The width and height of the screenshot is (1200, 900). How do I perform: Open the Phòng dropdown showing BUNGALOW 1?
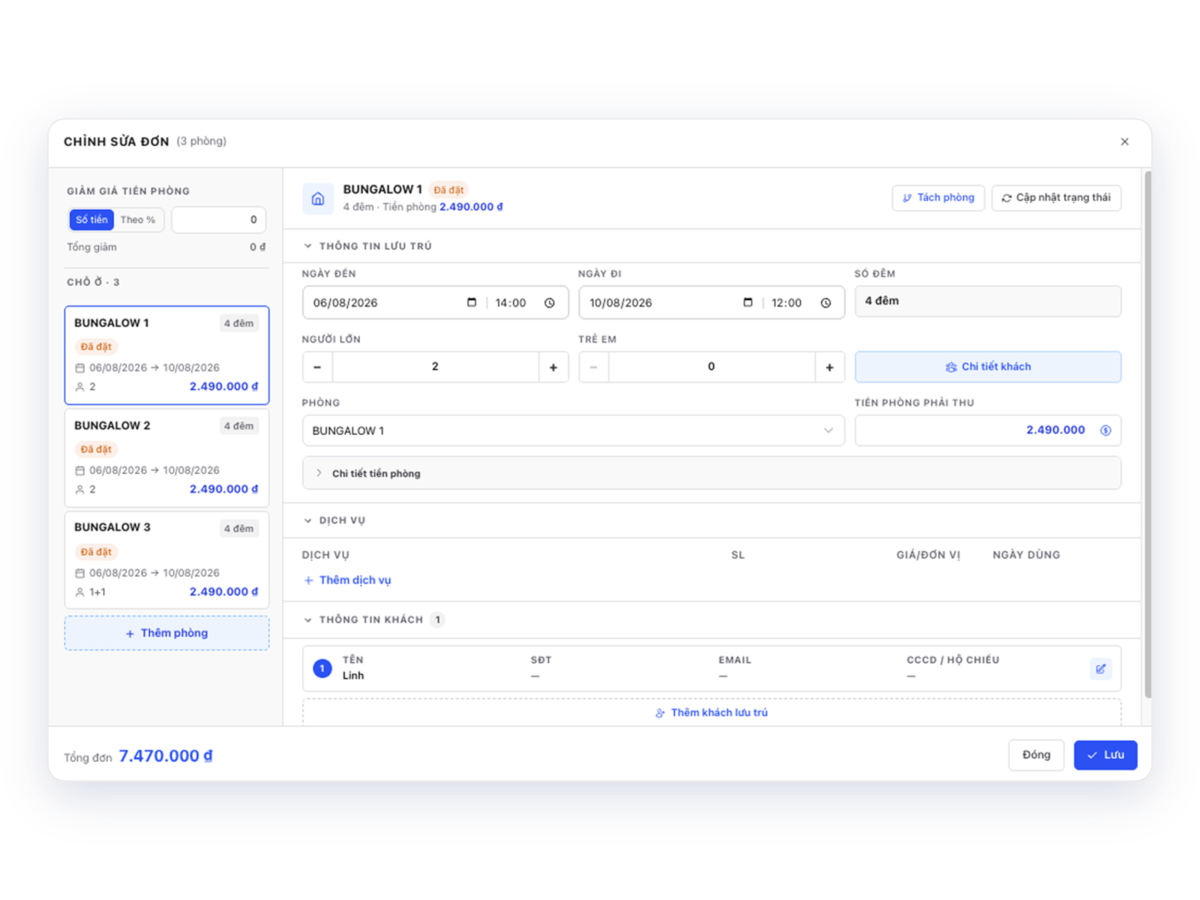click(x=573, y=431)
